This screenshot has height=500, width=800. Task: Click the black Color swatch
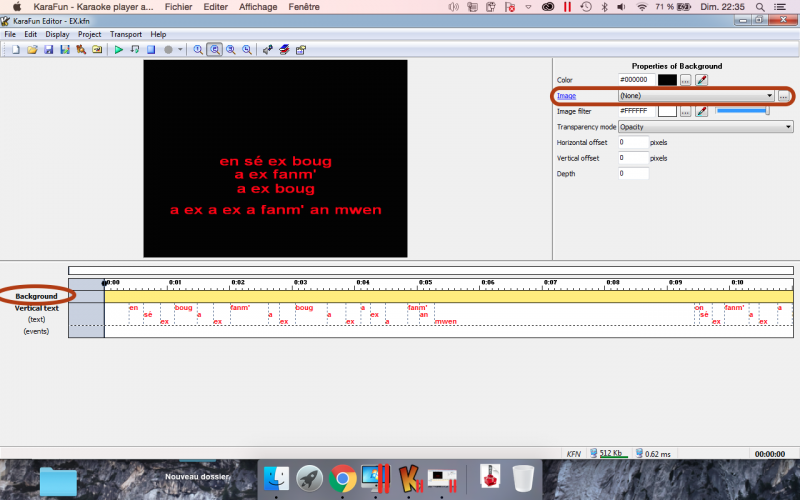[667, 80]
